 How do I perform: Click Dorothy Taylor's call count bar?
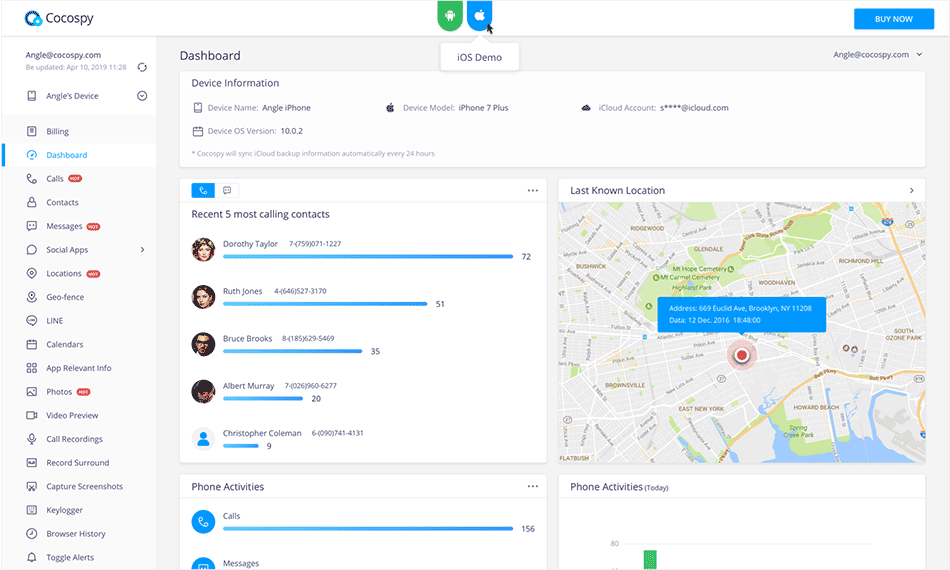tap(368, 257)
